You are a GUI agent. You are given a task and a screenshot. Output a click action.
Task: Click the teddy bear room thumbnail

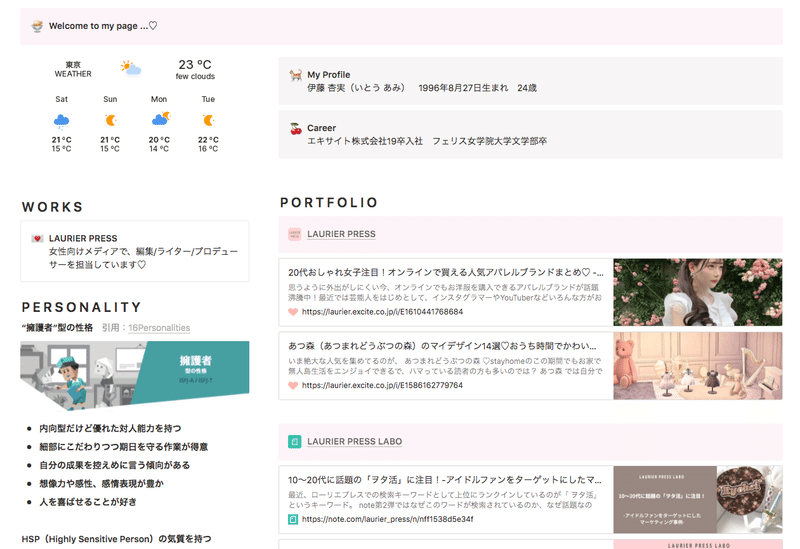697,366
